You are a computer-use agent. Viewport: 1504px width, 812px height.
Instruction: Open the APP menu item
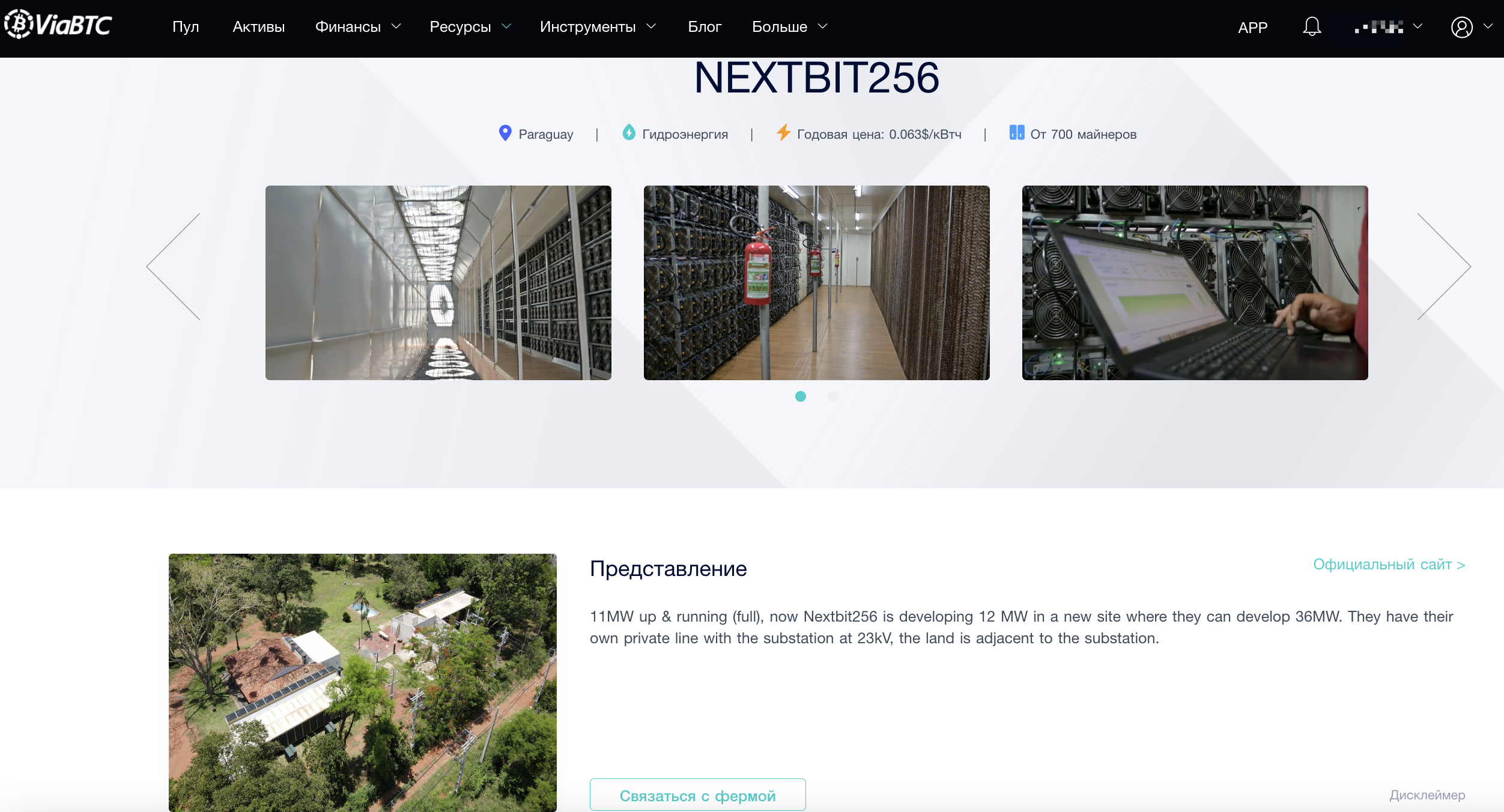[x=1253, y=28]
